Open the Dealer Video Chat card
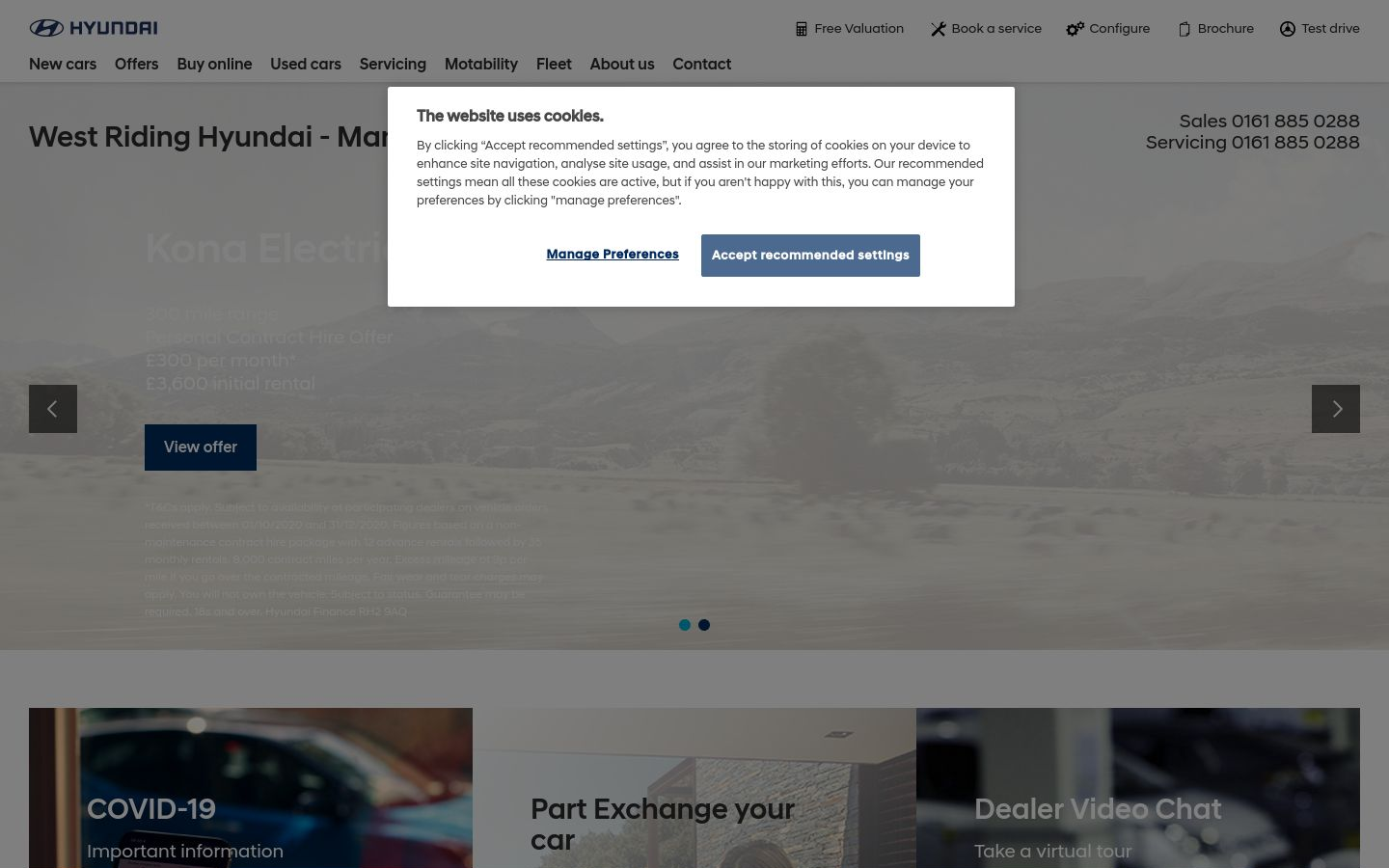Screen dimensions: 1389x868 [x=1138, y=788]
